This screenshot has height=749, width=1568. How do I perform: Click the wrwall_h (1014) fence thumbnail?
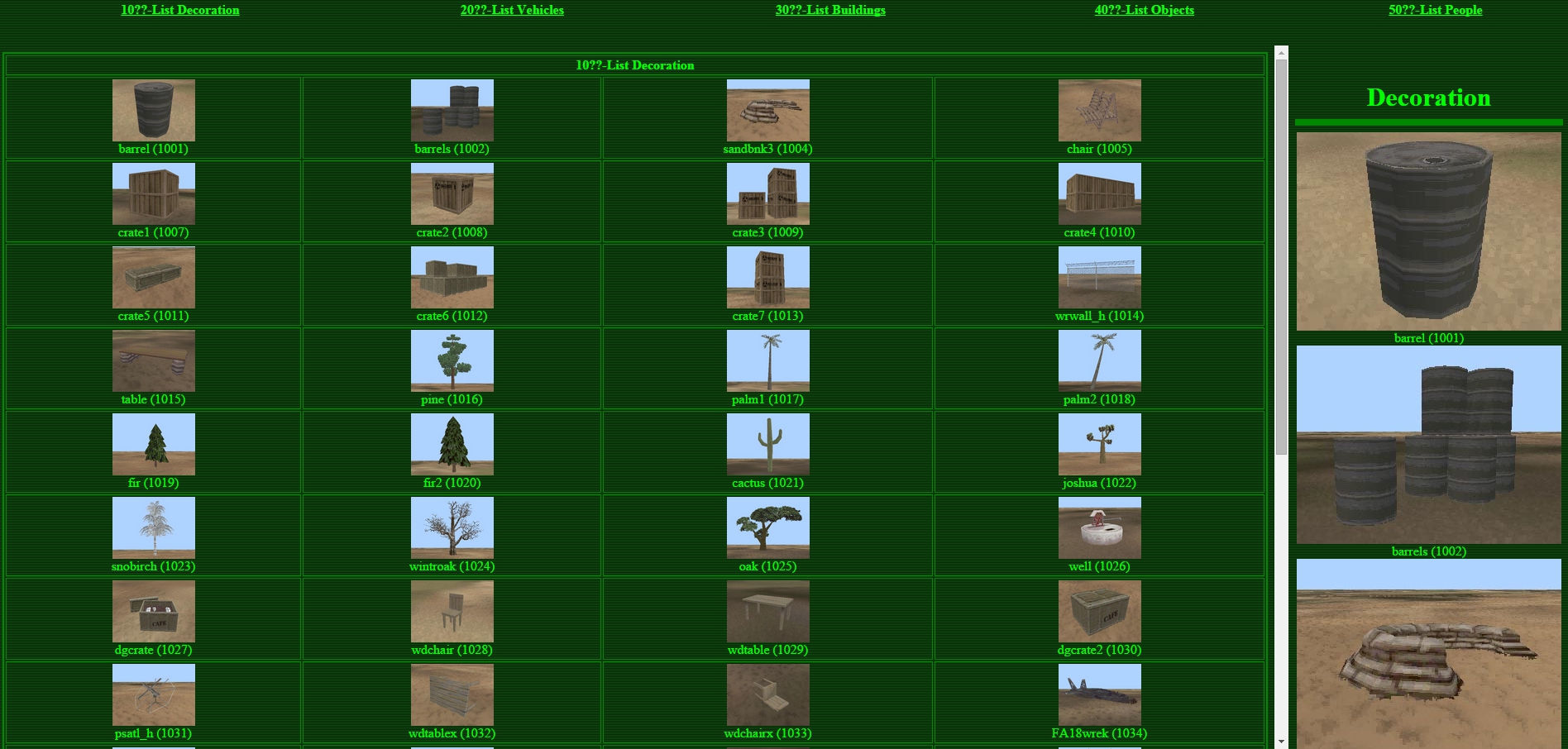pos(1100,277)
